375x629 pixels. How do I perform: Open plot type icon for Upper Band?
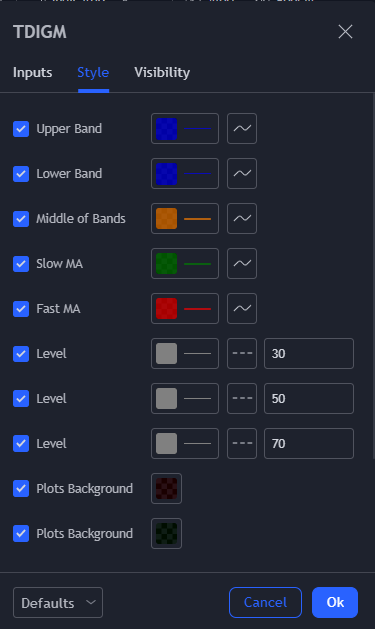tap(242, 129)
